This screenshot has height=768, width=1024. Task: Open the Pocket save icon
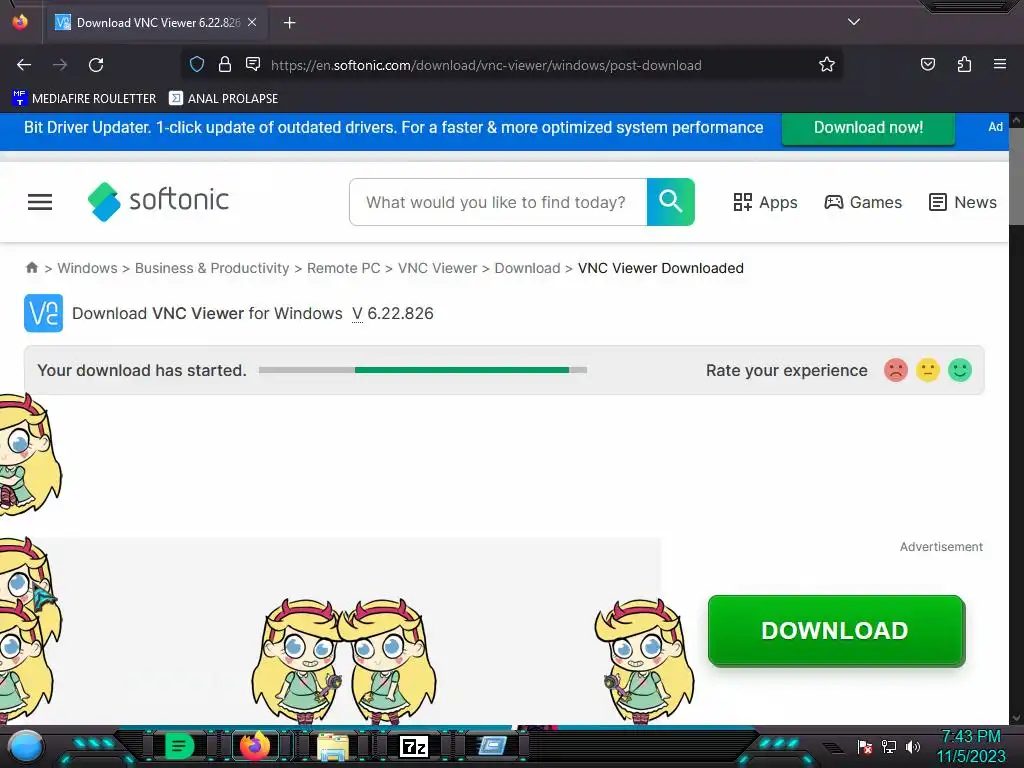pos(927,64)
